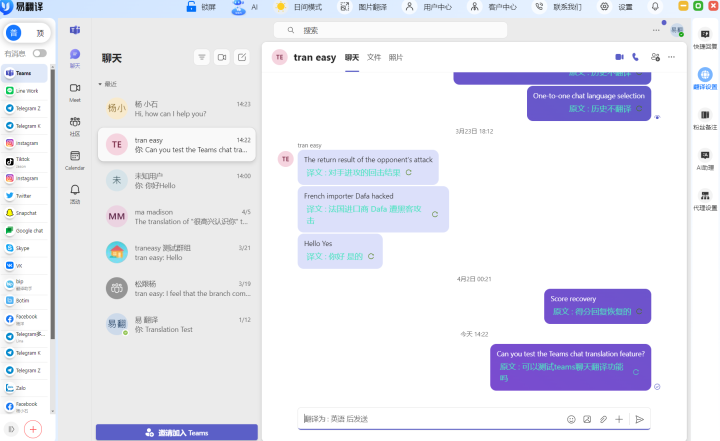The height and width of the screenshot is (441, 720).
Task: Toggle the unread messages switch
Action: tap(39, 53)
